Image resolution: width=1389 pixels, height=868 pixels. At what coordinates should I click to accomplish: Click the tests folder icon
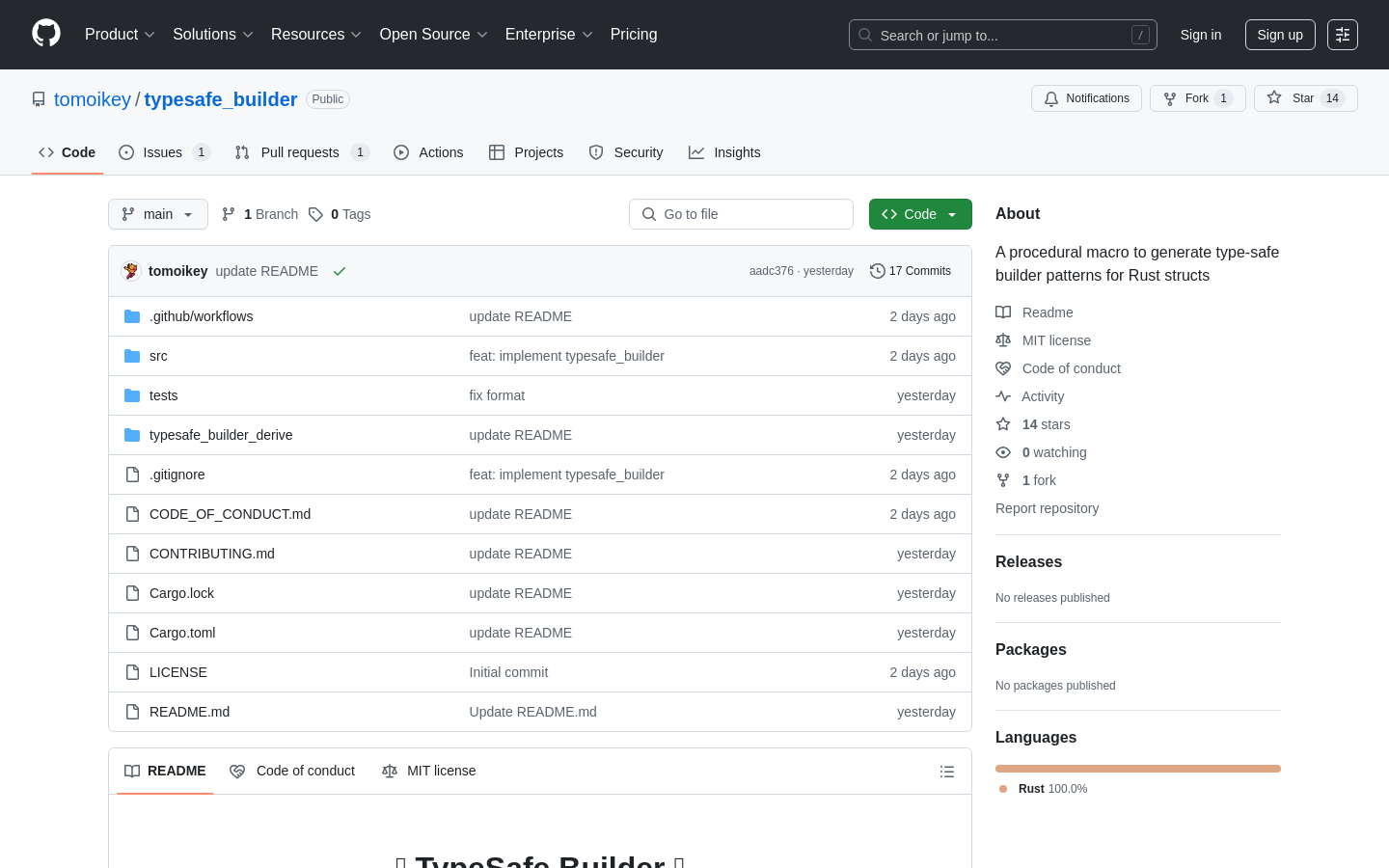[x=132, y=395]
